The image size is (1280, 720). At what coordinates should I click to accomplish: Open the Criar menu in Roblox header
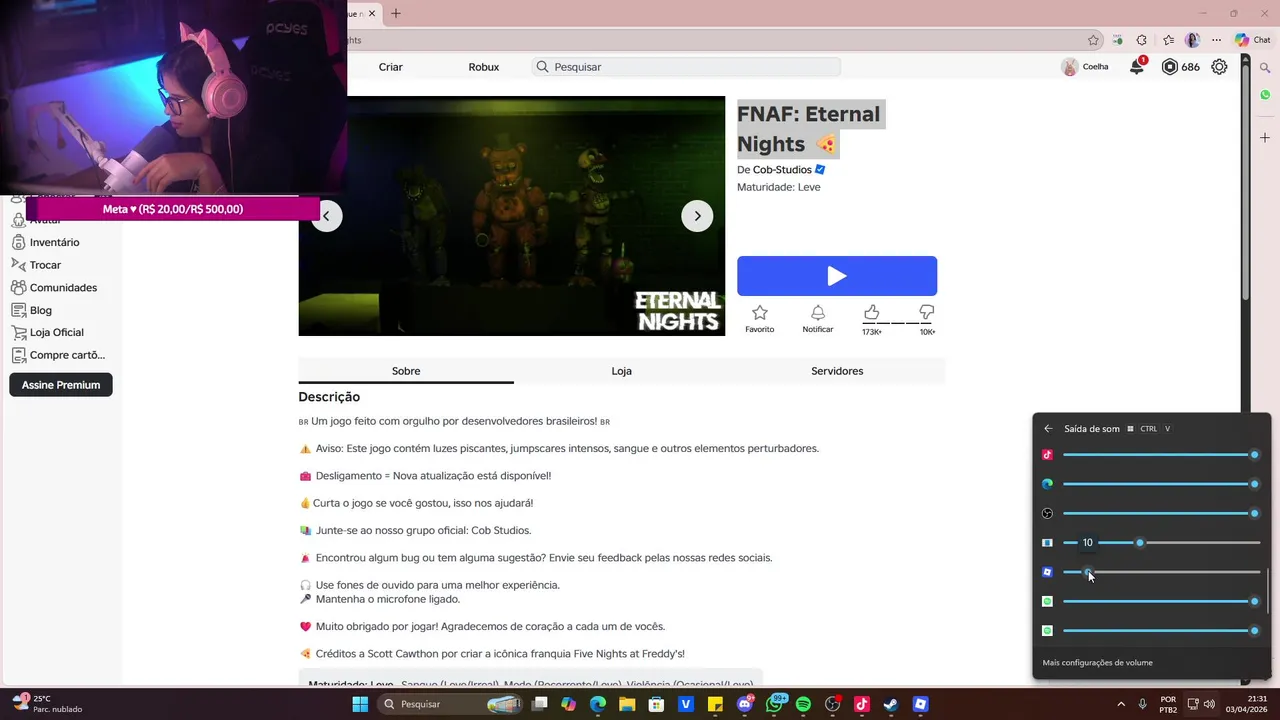click(390, 67)
